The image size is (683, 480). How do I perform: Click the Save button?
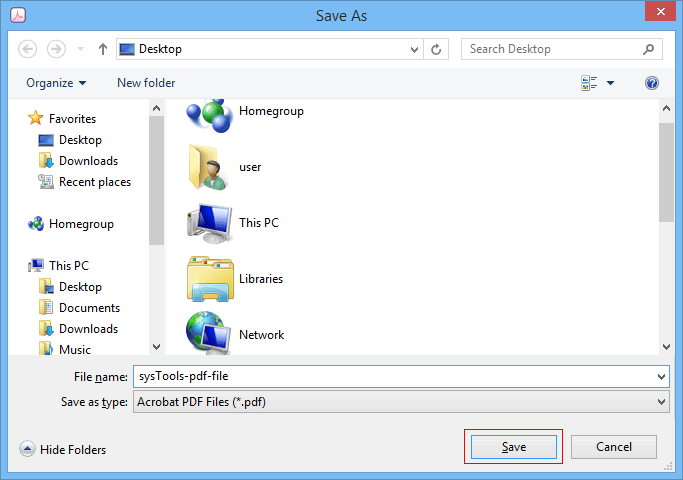pos(514,447)
